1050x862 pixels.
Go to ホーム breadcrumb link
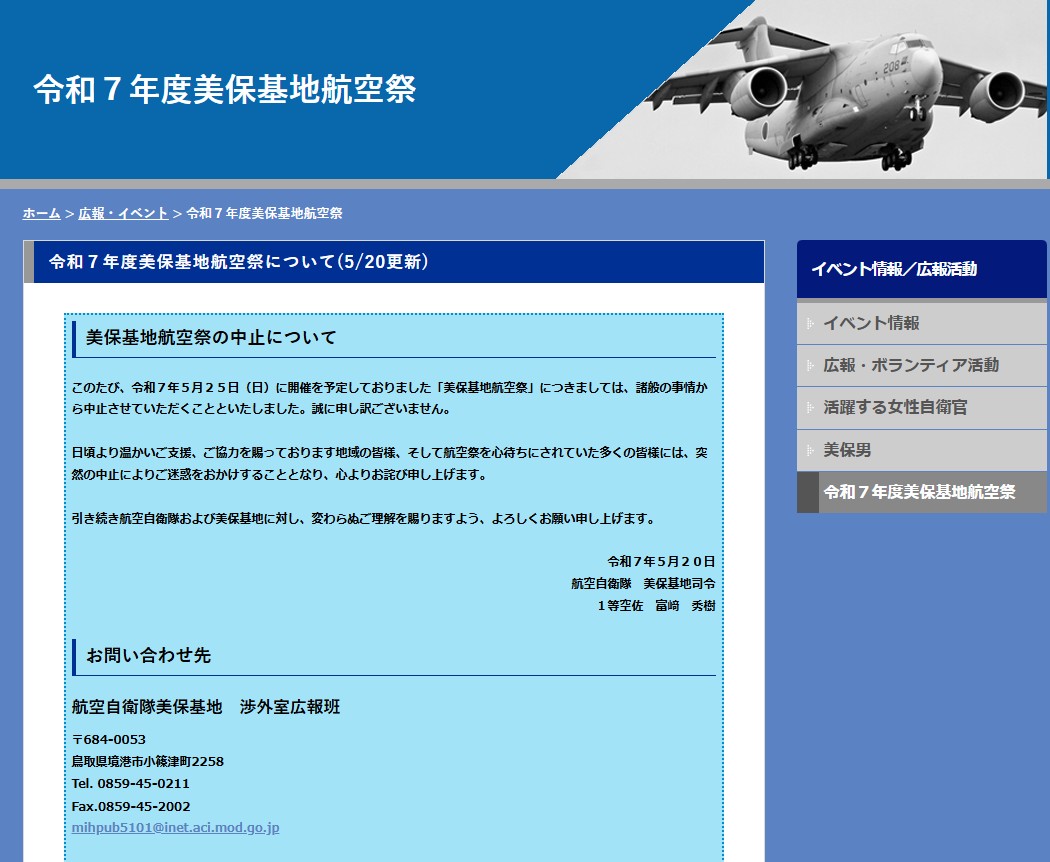tap(42, 214)
